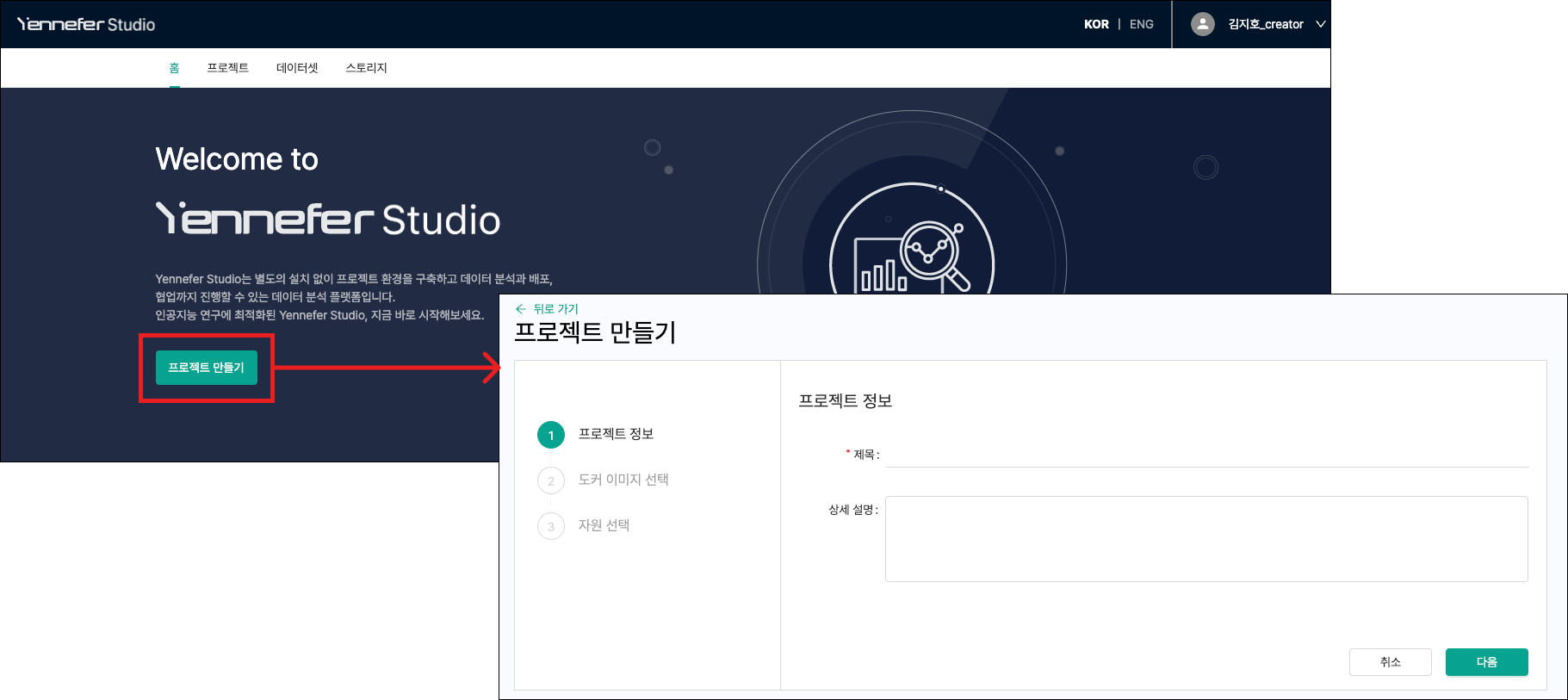Image resolution: width=1568 pixels, height=700 pixels.
Task: Select step 3 circle 자원 선택
Action: pos(551,526)
